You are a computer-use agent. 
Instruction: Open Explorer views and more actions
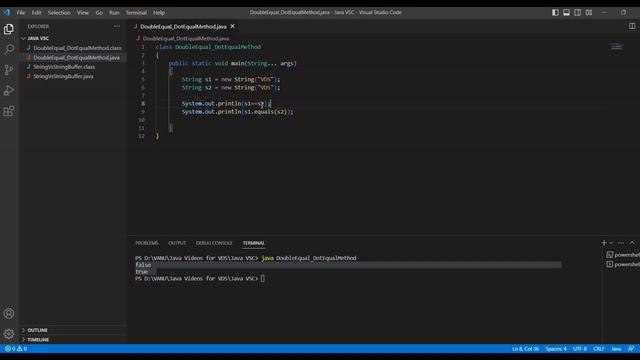(117, 26)
